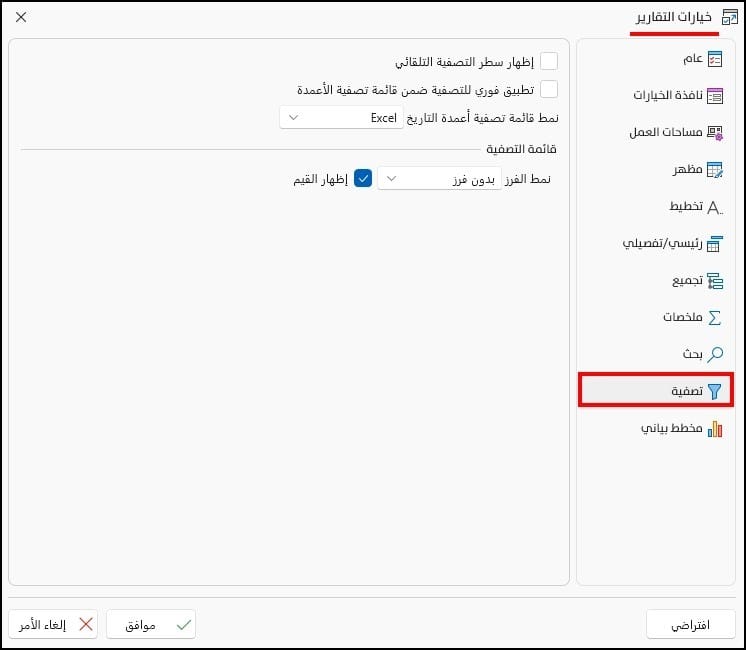Click the تصفية section label
The width and height of the screenshot is (746, 650).
[687, 391]
